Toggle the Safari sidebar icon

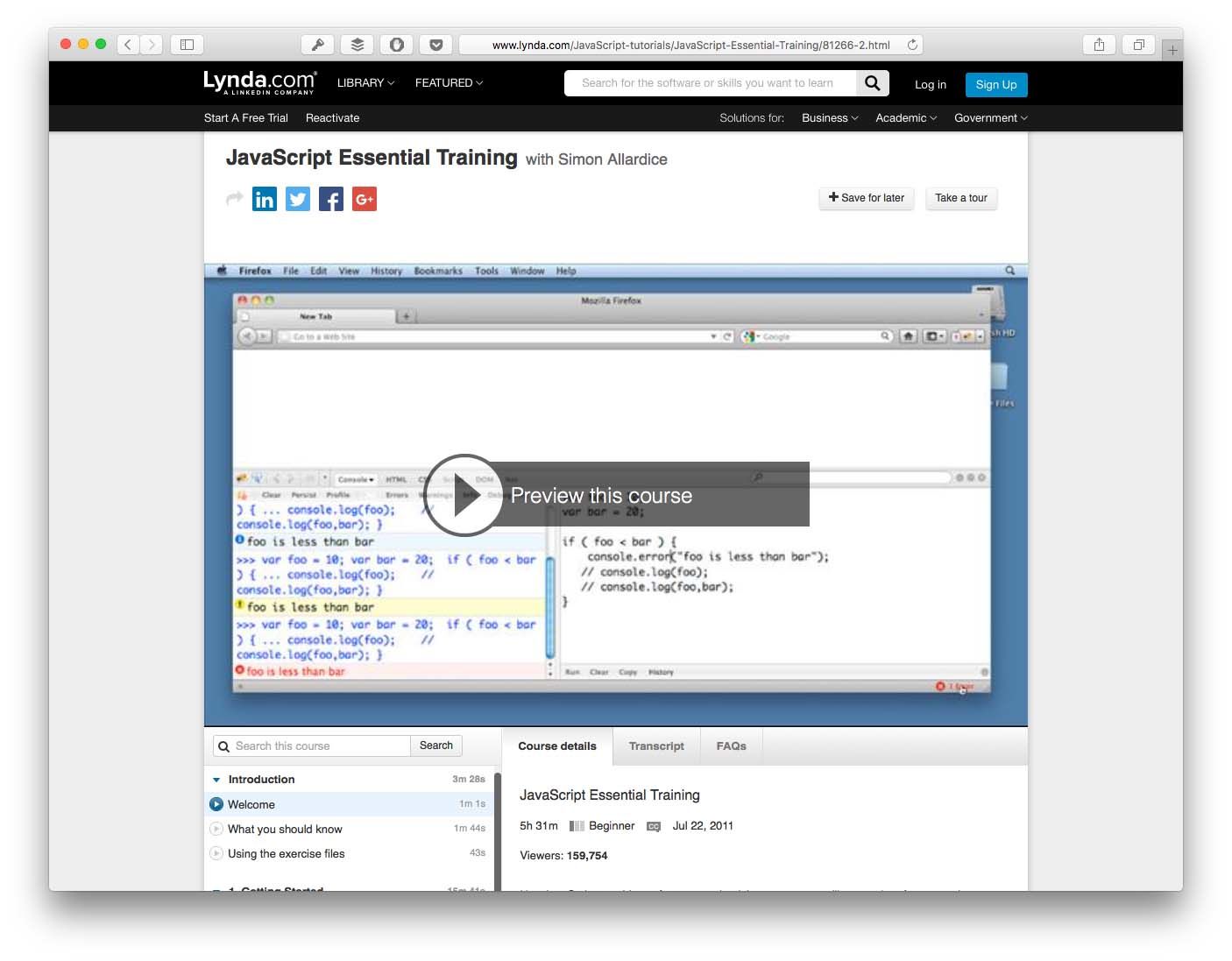point(187,45)
